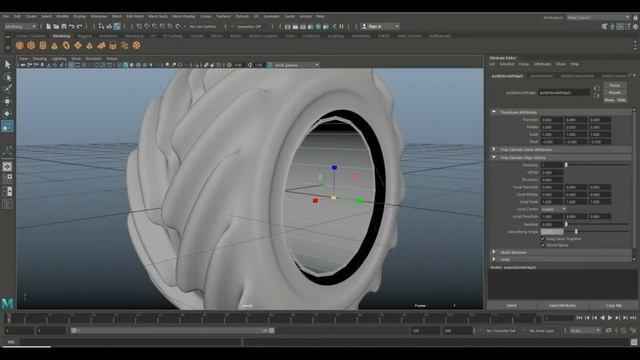Activate the Move tool in toolbox
640x360 pixels.
[7, 101]
